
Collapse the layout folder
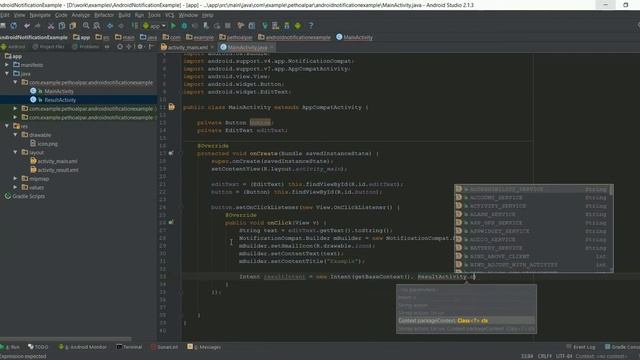tap(15, 152)
